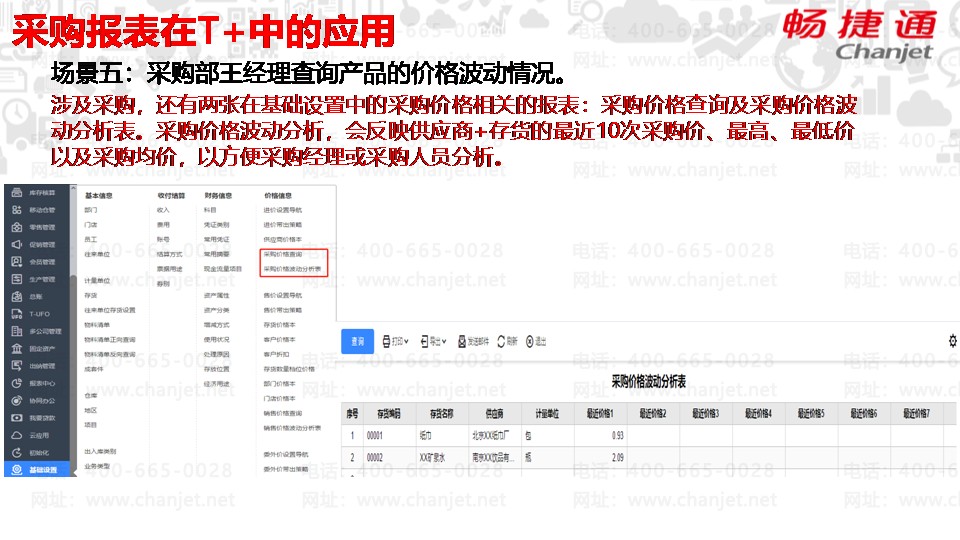
Task: Click the blue 查询 button
Action: point(358,342)
